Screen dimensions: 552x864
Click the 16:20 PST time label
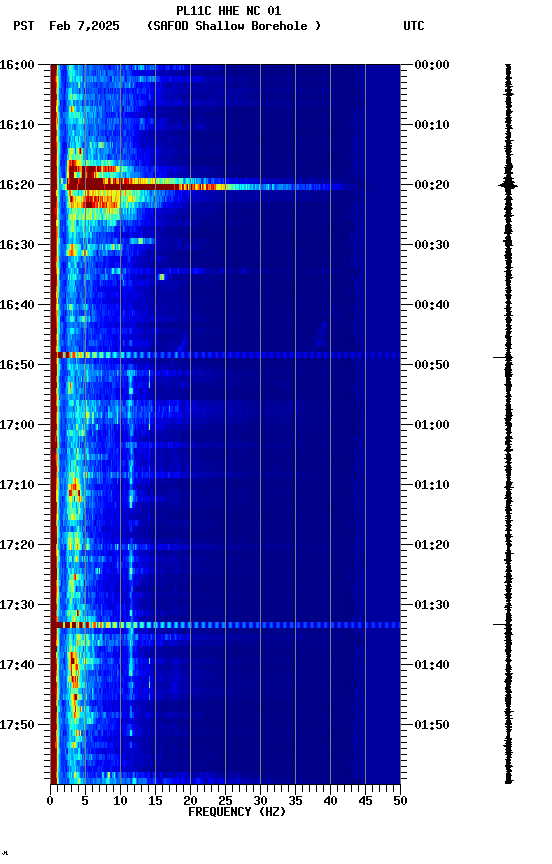[17, 185]
